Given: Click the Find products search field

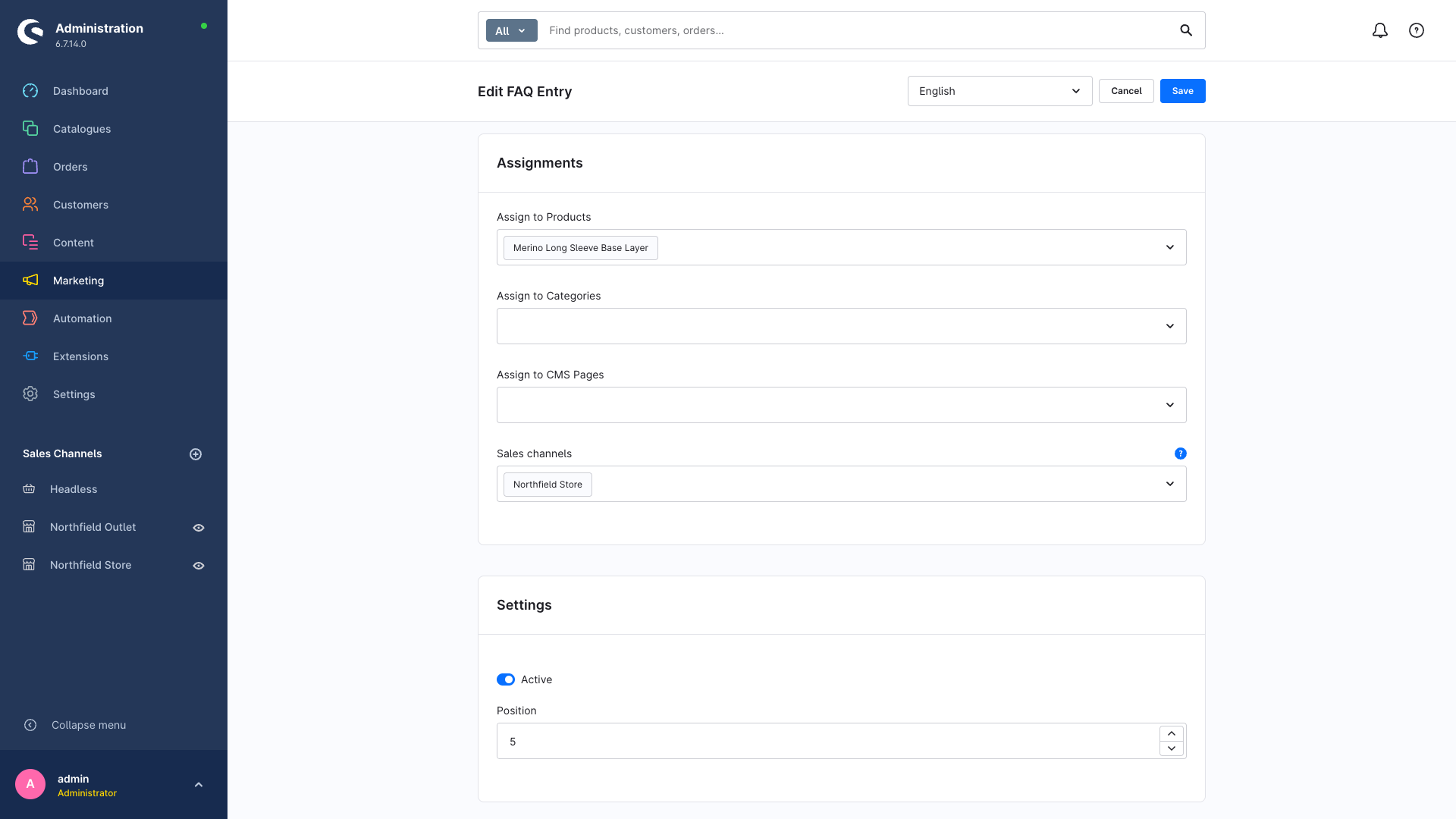Looking at the screenshot, I should tap(857, 30).
